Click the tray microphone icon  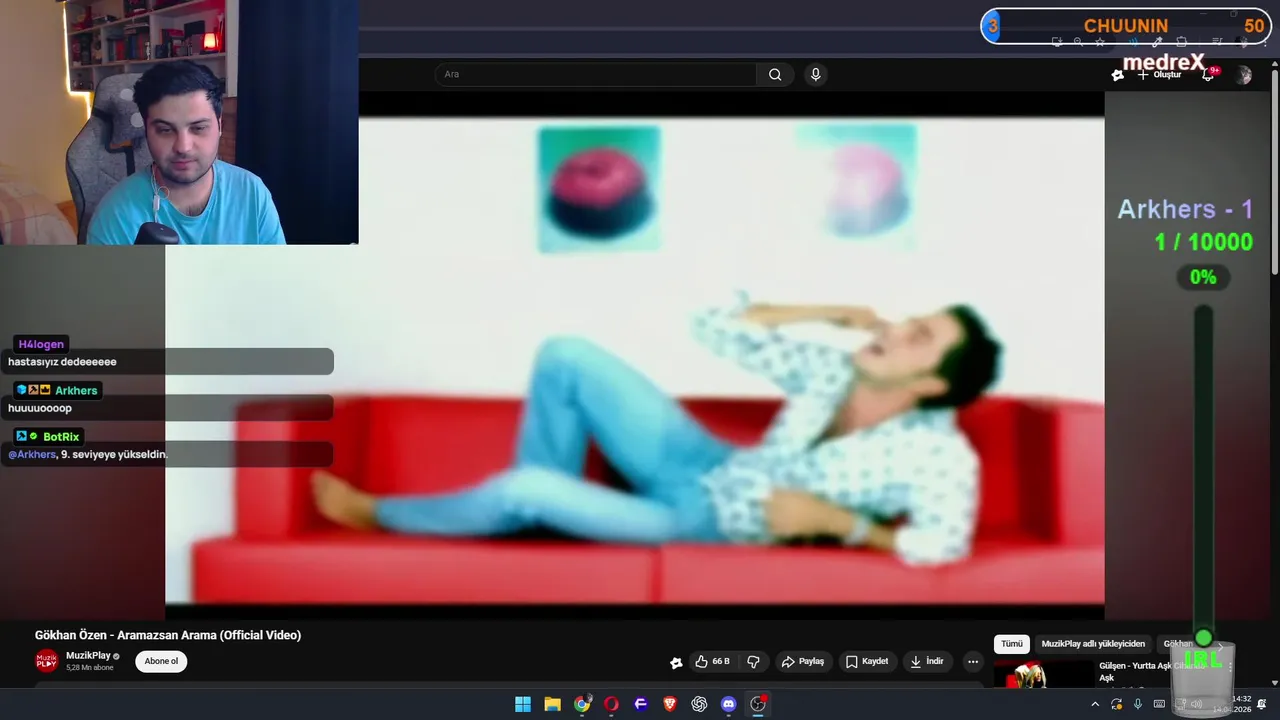[1138, 704]
